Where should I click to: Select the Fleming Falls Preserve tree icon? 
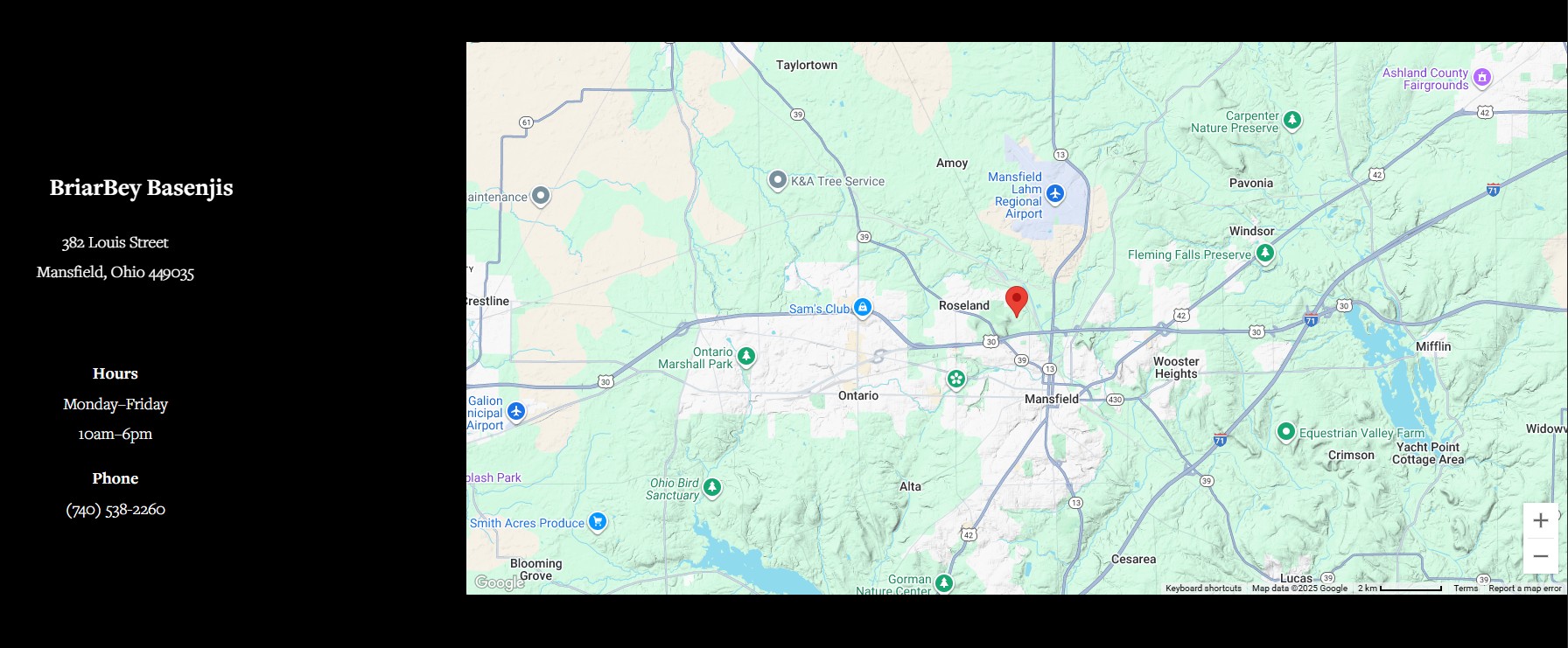pyautogui.click(x=1265, y=254)
